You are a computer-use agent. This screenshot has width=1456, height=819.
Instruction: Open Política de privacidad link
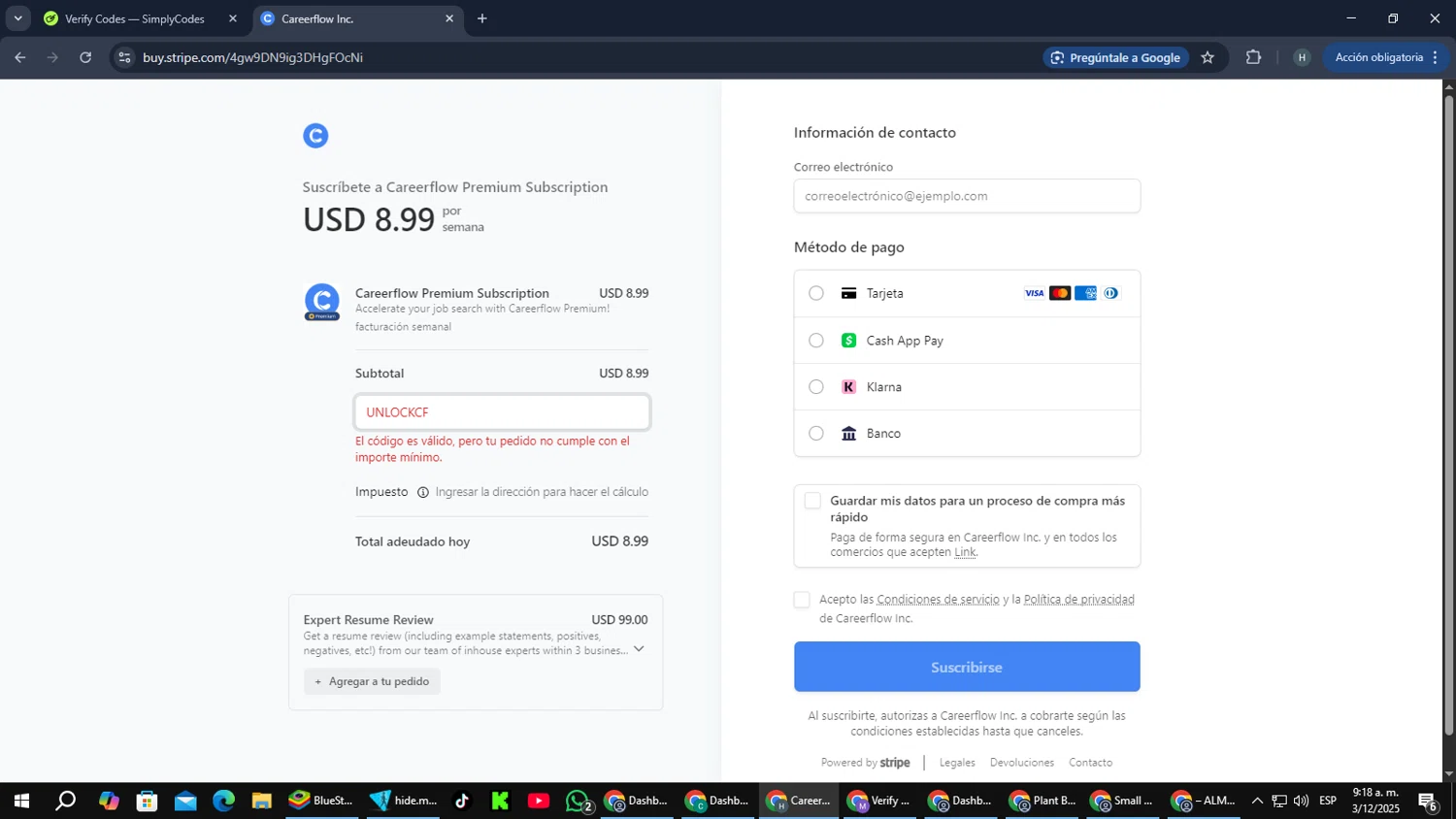[x=1078, y=600]
